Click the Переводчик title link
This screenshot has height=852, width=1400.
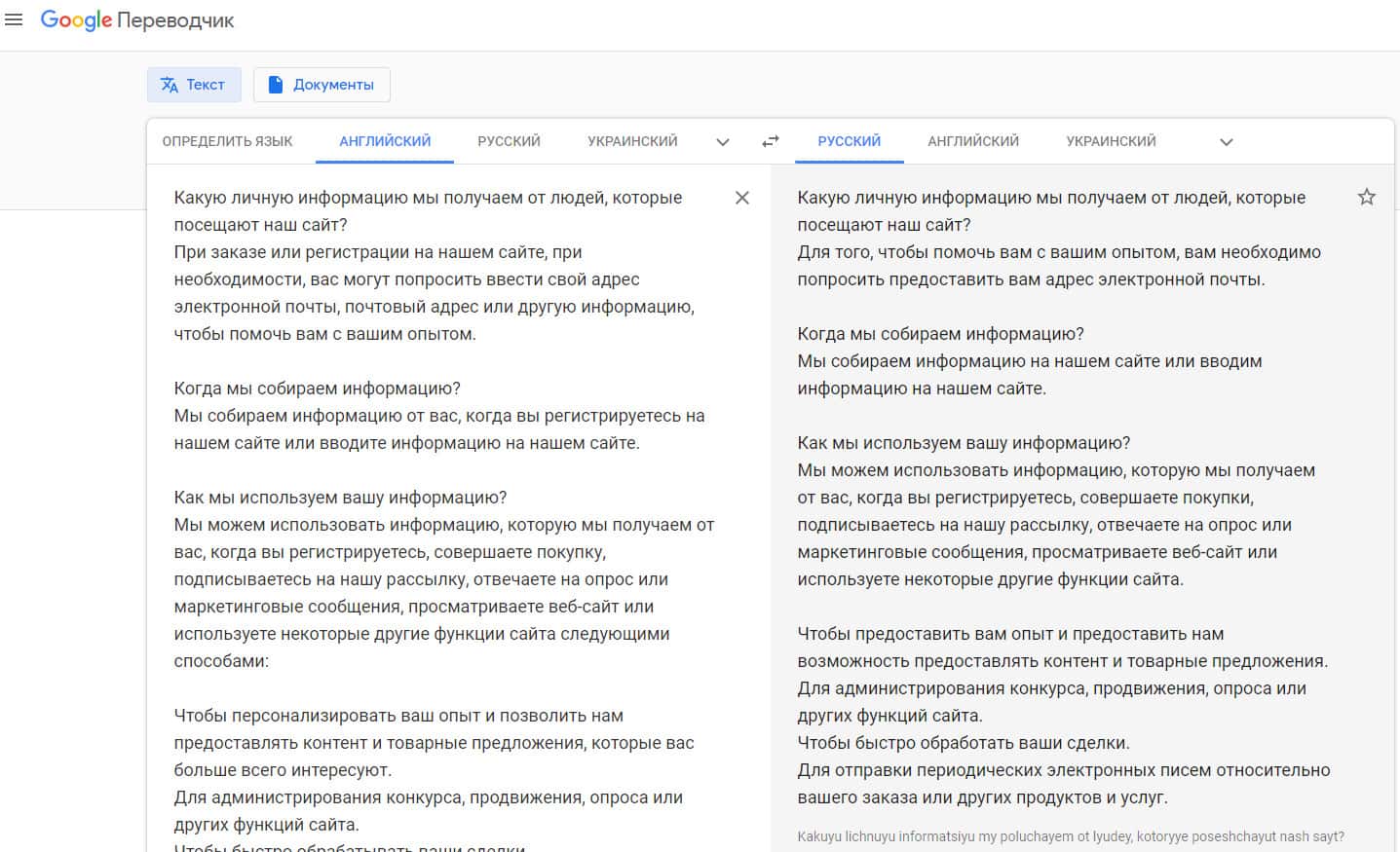(x=176, y=20)
